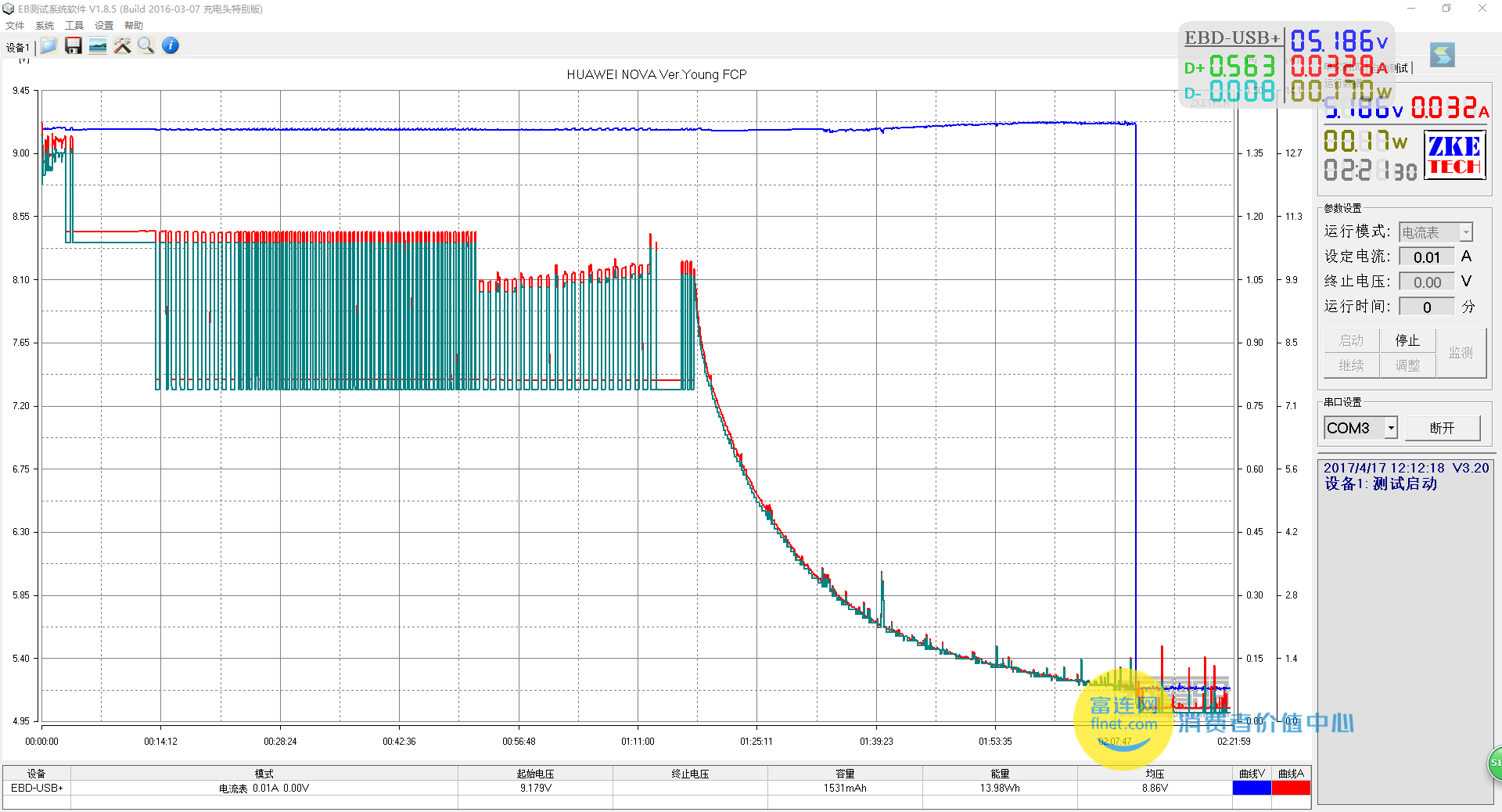Switch to the 设备1 tab
The height and width of the screenshot is (812, 1502).
(18, 48)
